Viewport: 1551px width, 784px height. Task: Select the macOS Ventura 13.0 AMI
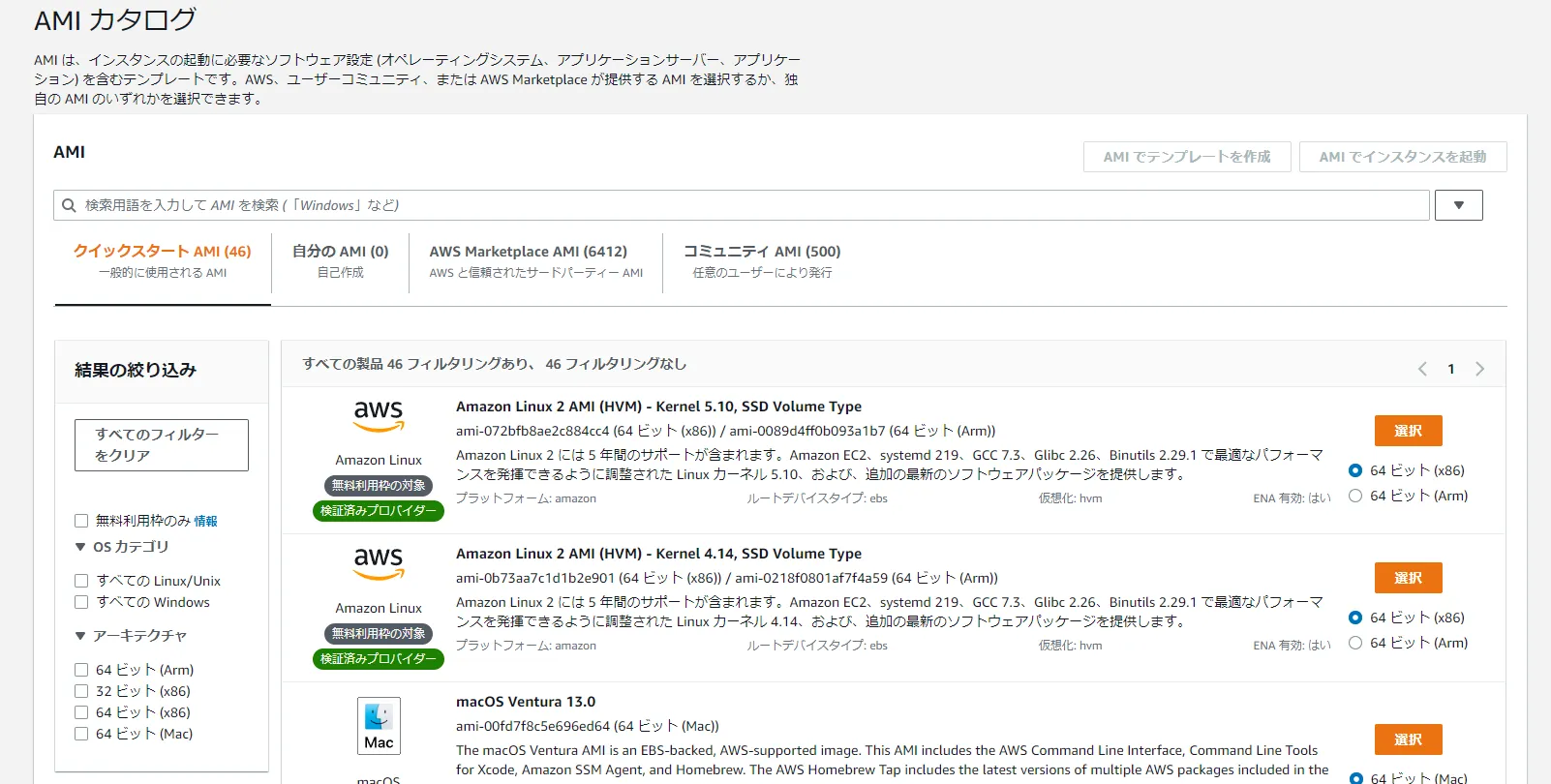tap(1409, 739)
